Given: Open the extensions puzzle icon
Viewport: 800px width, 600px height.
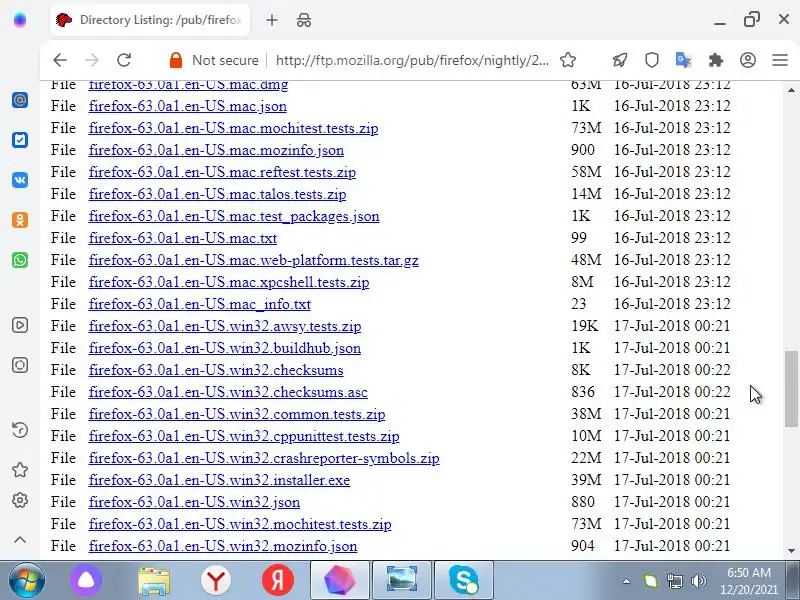Looking at the screenshot, I should (x=716, y=60).
